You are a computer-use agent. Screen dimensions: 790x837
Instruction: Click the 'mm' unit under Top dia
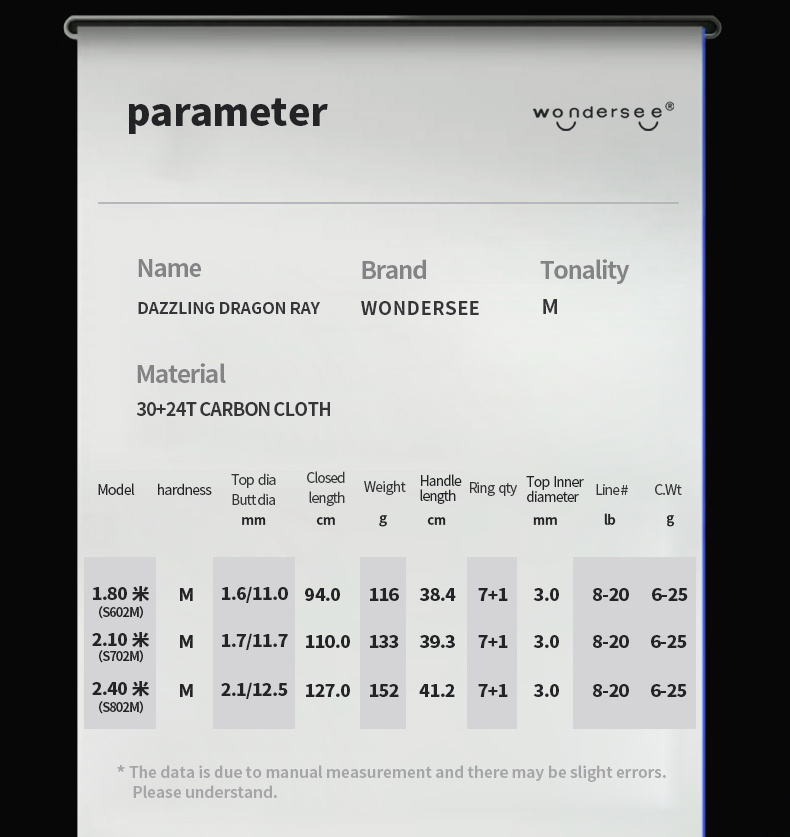[254, 520]
